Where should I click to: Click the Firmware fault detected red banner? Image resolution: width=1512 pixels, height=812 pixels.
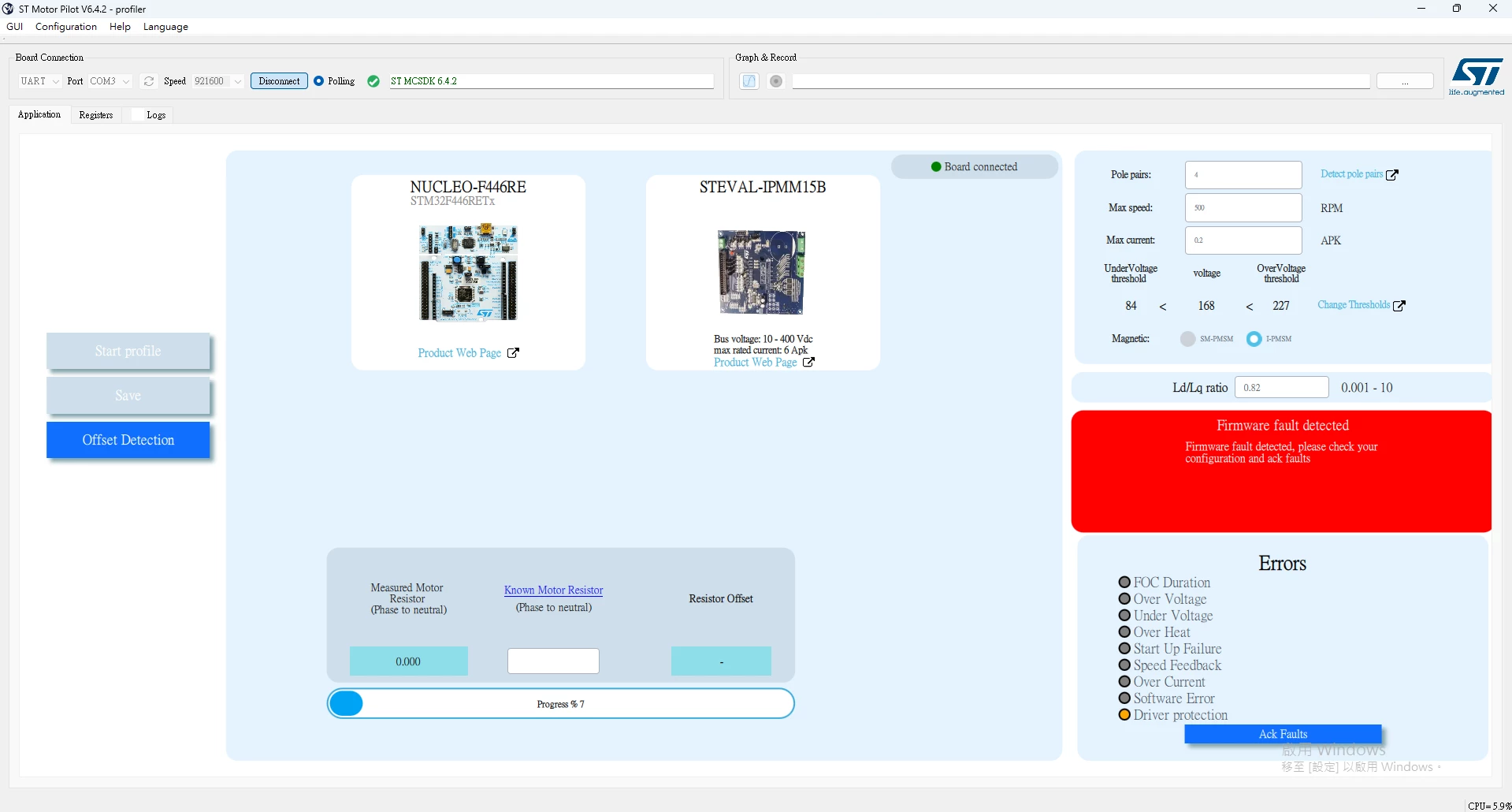click(x=1281, y=471)
